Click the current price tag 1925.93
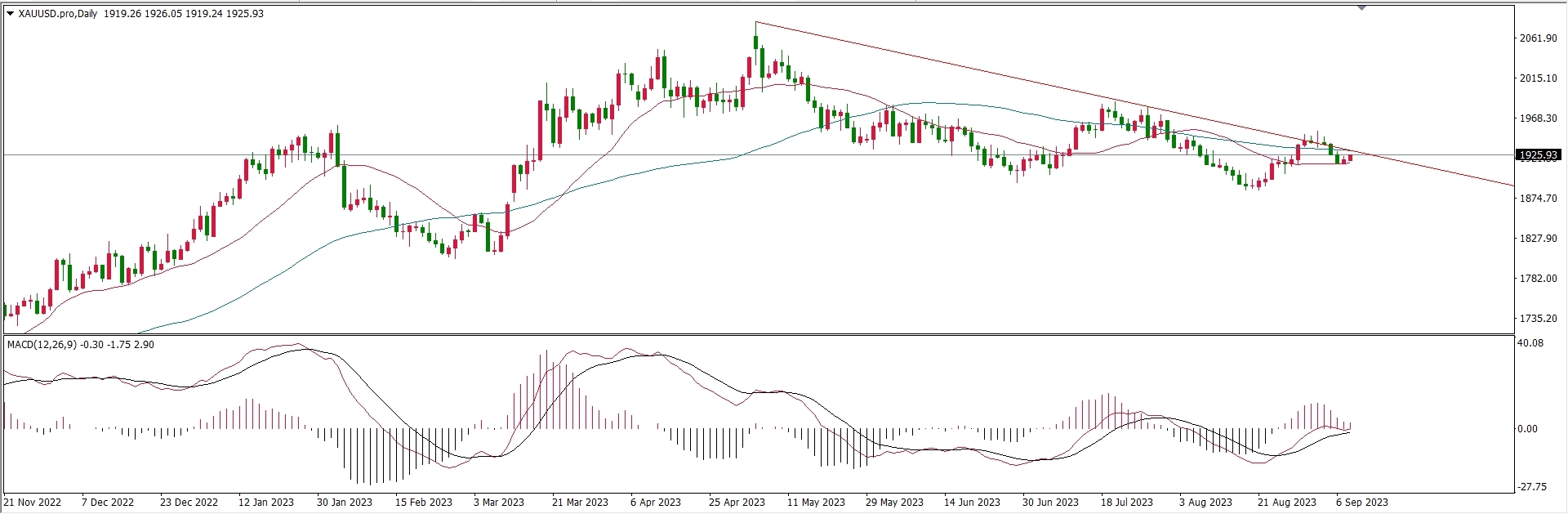Viewport: 1568px width, 514px height. pos(1538,154)
